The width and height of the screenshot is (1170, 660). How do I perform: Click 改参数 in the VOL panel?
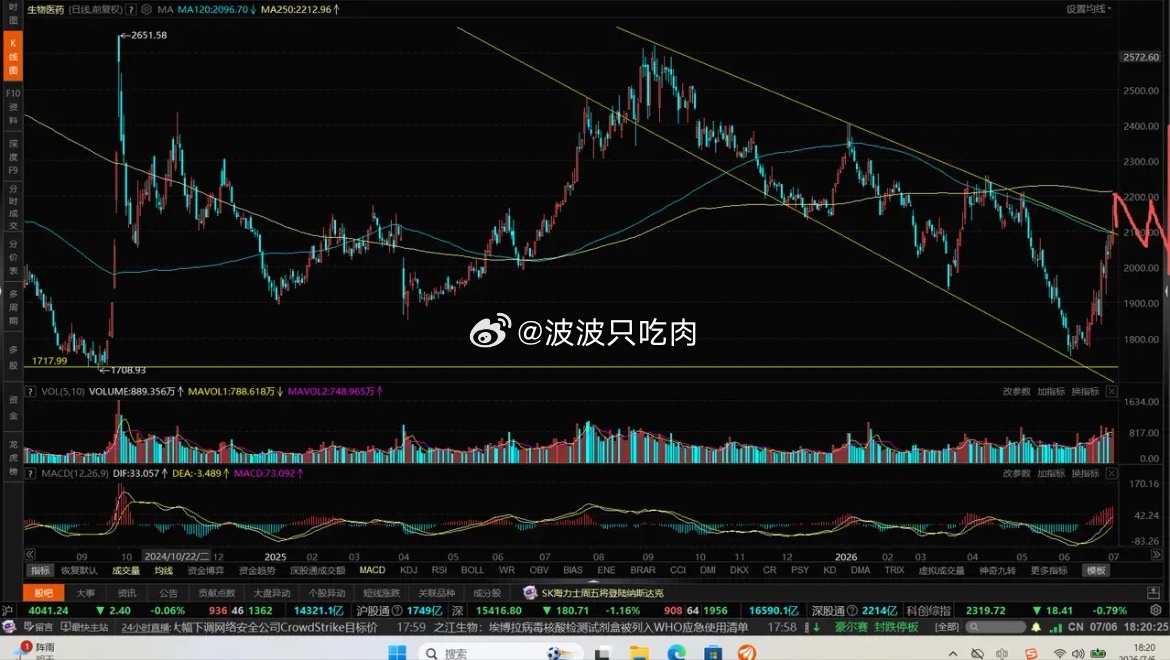pyautogui.click(x=1016, y=392)
